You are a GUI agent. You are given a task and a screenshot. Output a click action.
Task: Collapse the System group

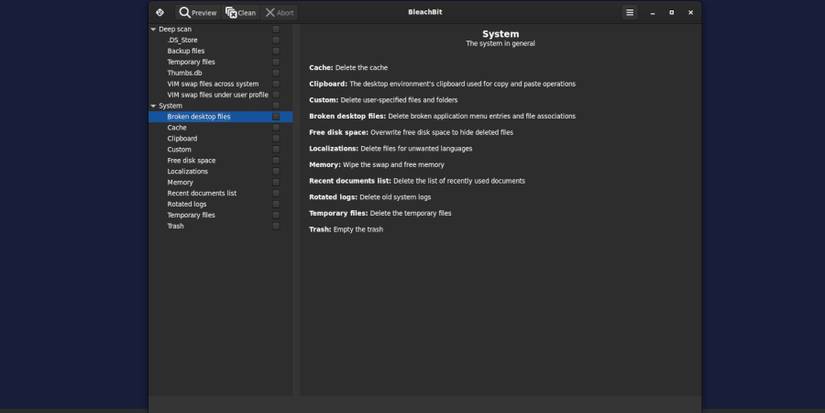[153, 106]
